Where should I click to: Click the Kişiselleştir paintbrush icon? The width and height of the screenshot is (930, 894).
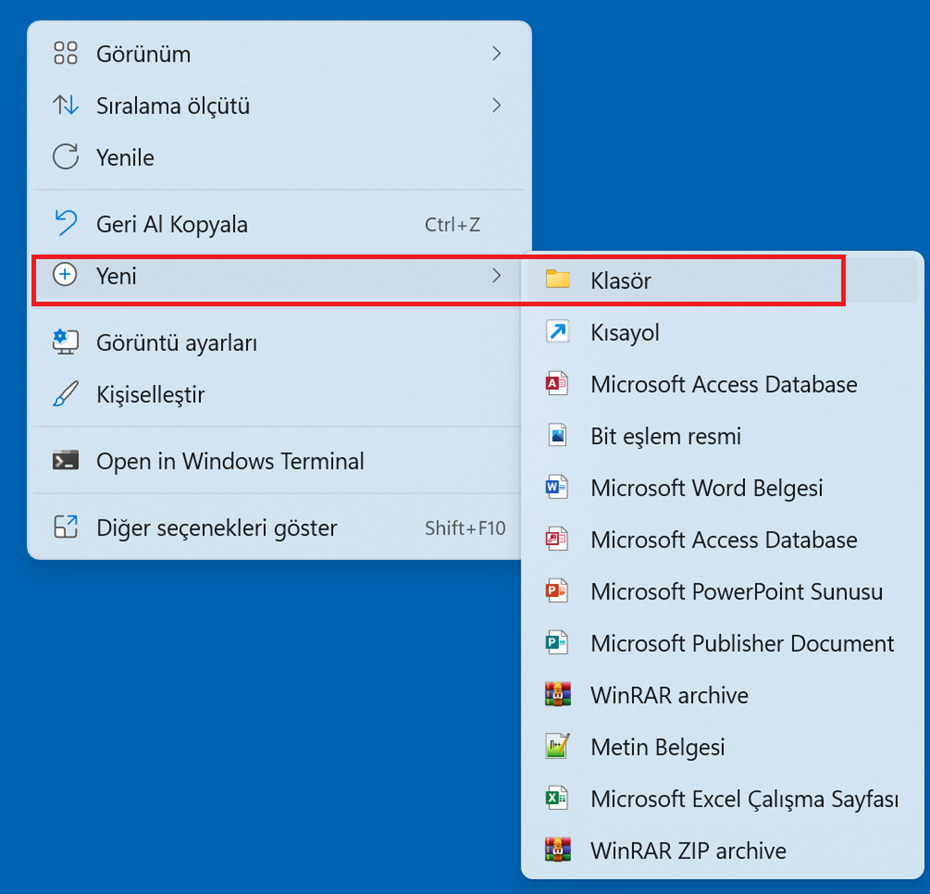click(x=65, y=394)
